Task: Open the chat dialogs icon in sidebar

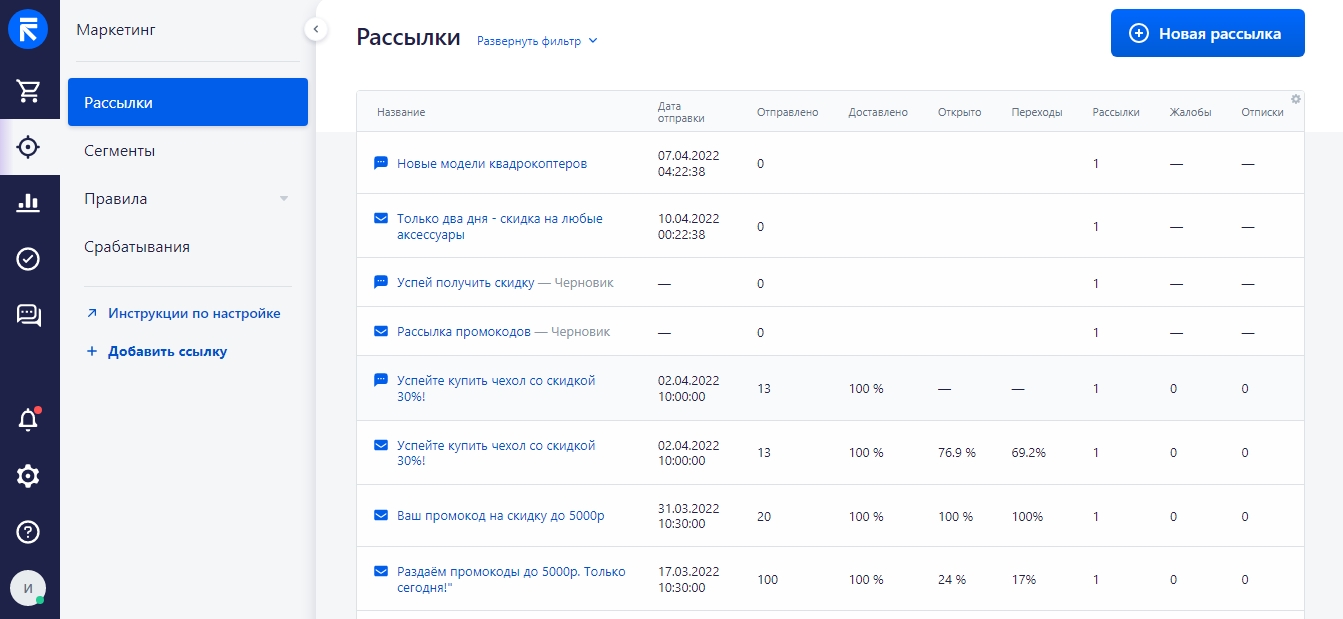Action: pyautogui.click(x=29, y=316)
